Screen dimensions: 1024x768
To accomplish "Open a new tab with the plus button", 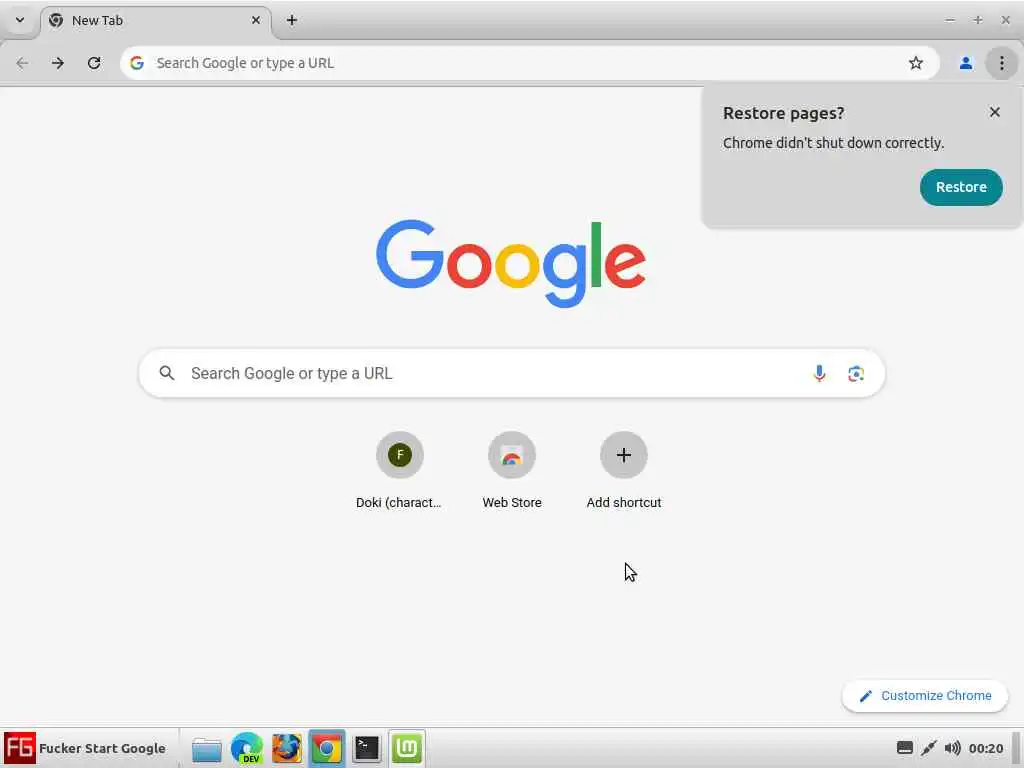I will click(292, 20).
